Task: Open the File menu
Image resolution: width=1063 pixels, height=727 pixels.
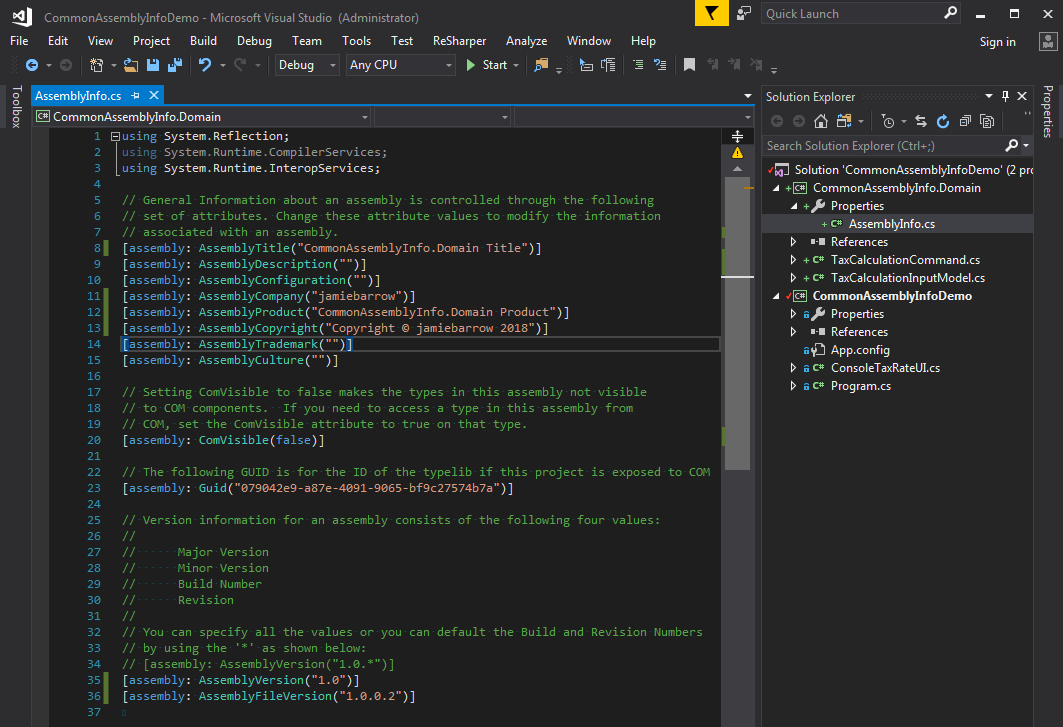Action: click(19, 41)
